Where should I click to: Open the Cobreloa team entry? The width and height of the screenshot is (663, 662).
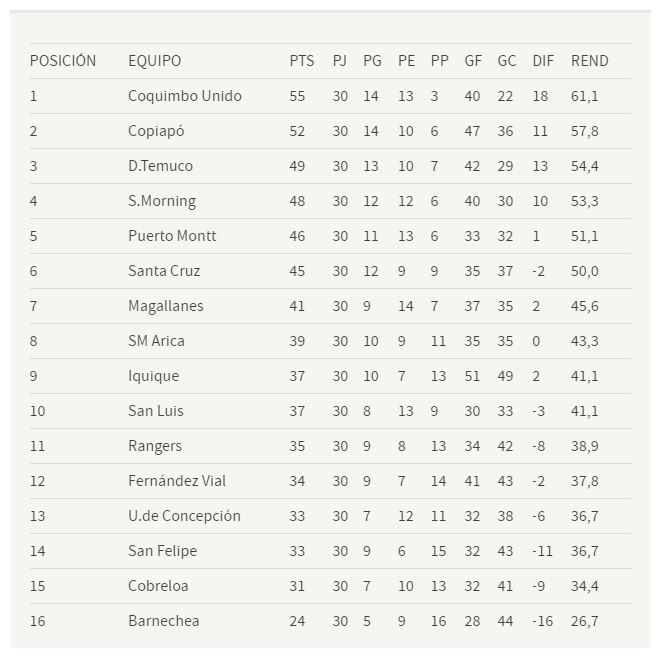(x=158, y=586)
